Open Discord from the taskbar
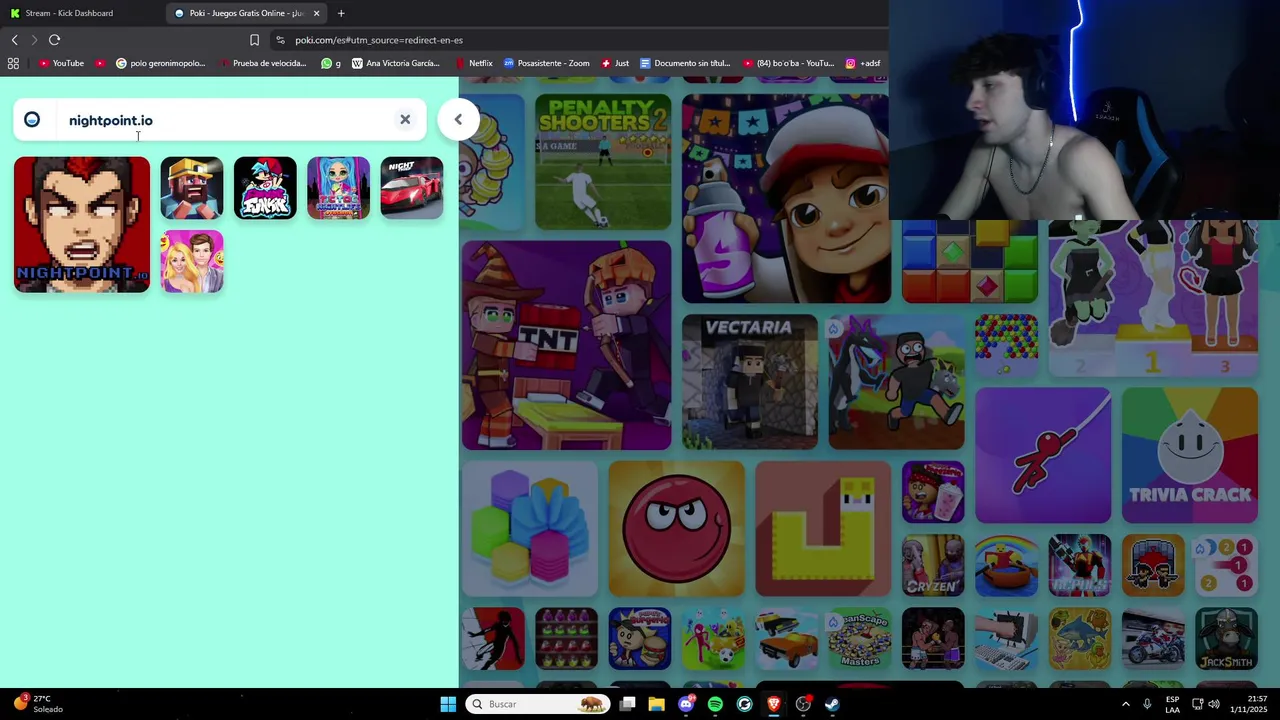 click(x=686, y=704)
